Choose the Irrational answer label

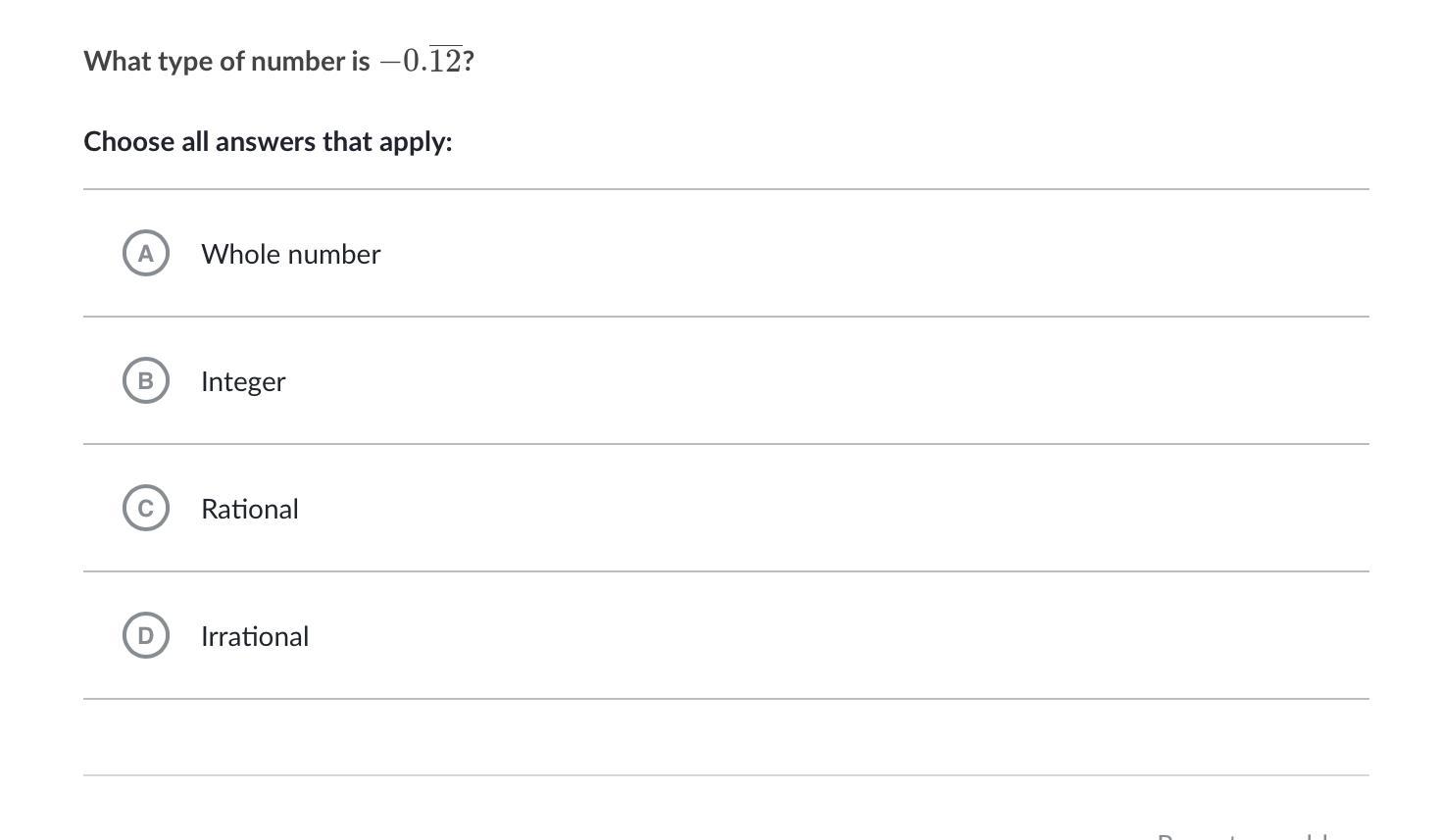[x=255, y=636]
